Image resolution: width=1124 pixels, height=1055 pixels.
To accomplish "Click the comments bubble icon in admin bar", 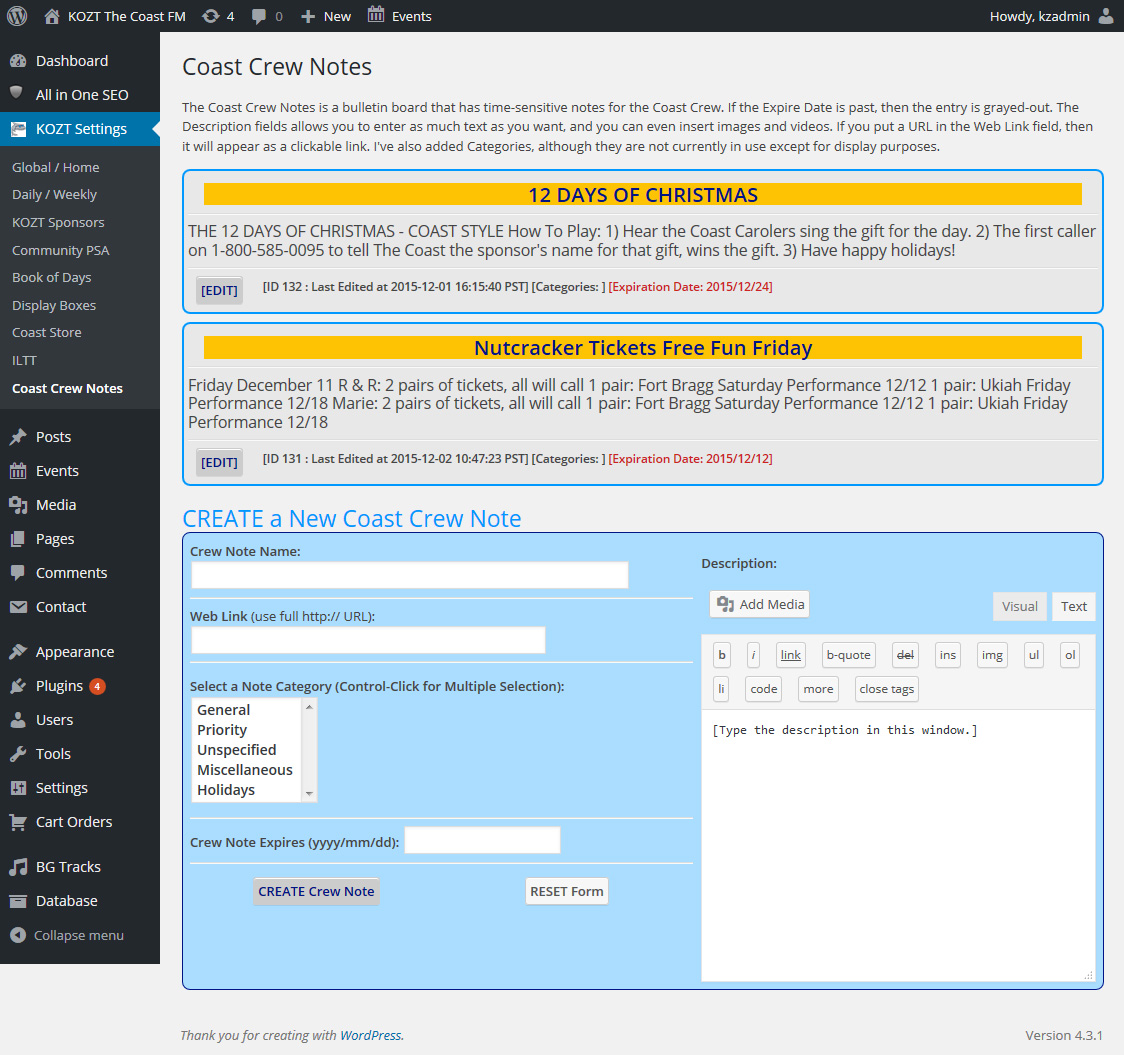I will point(260,16).
